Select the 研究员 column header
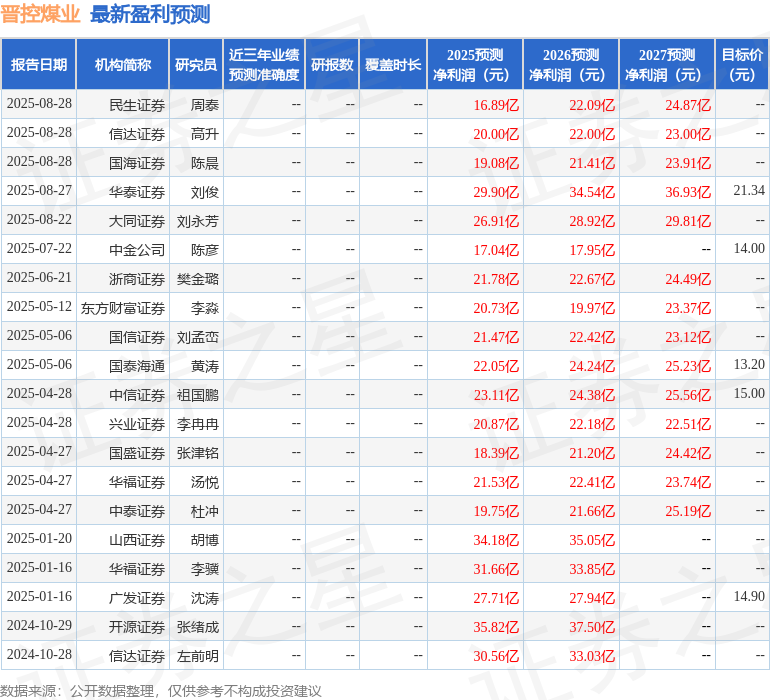The image size is (770, 700). click(x=196, y=64)
